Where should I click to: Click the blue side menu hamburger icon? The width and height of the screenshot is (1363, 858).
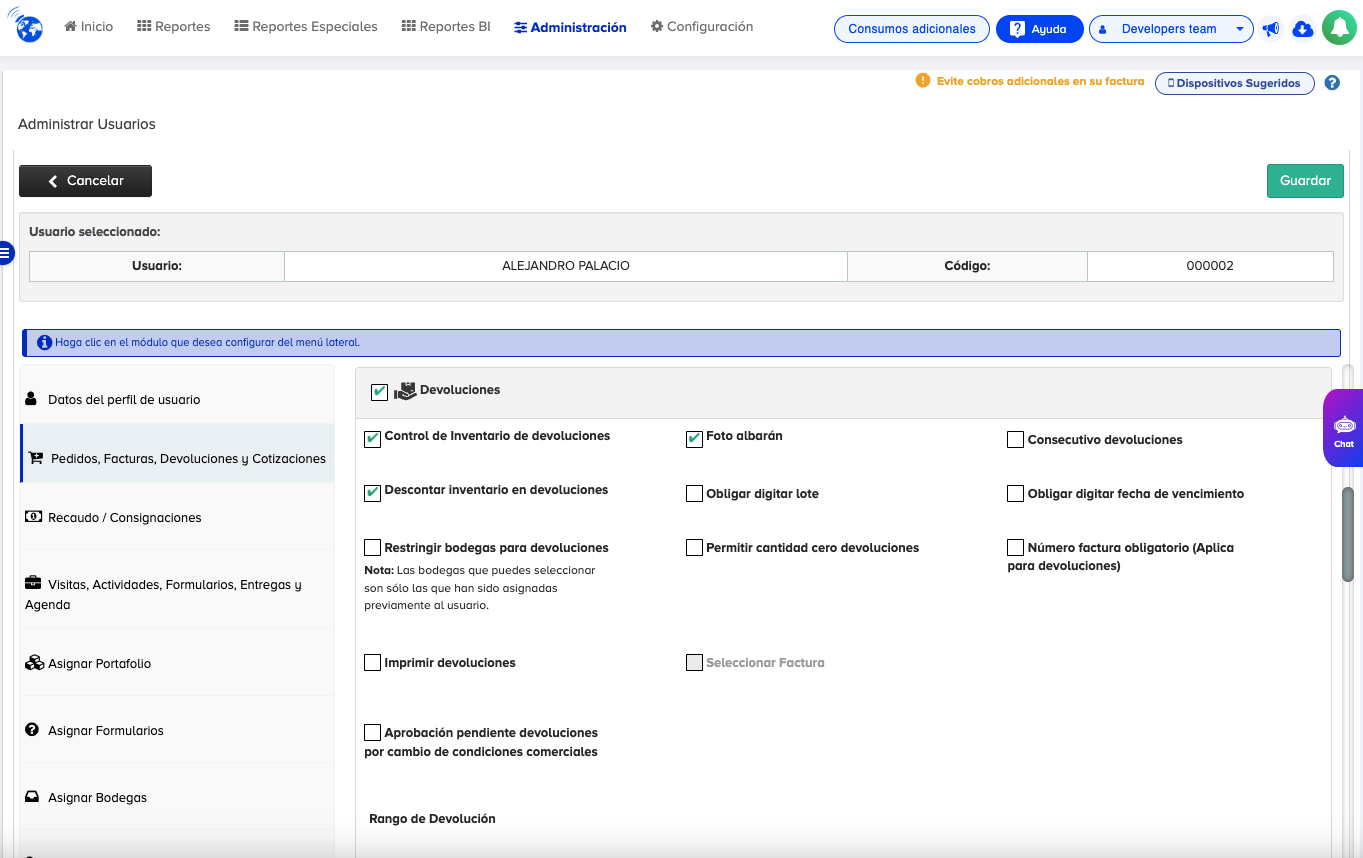tap(6, 253)
